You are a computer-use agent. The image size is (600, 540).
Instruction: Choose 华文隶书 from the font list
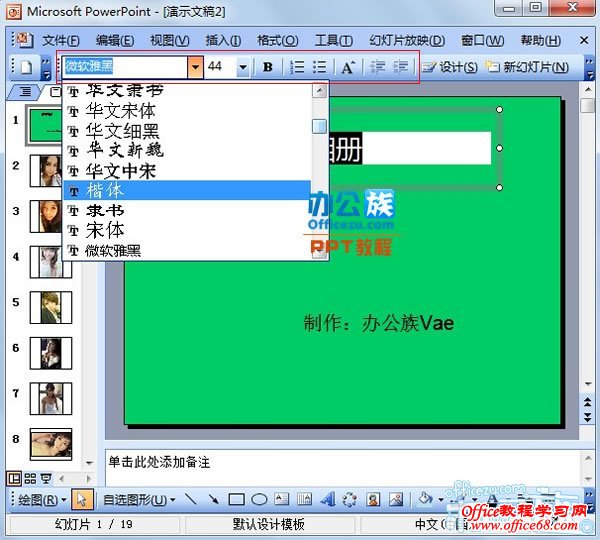[x=188, y=91]
